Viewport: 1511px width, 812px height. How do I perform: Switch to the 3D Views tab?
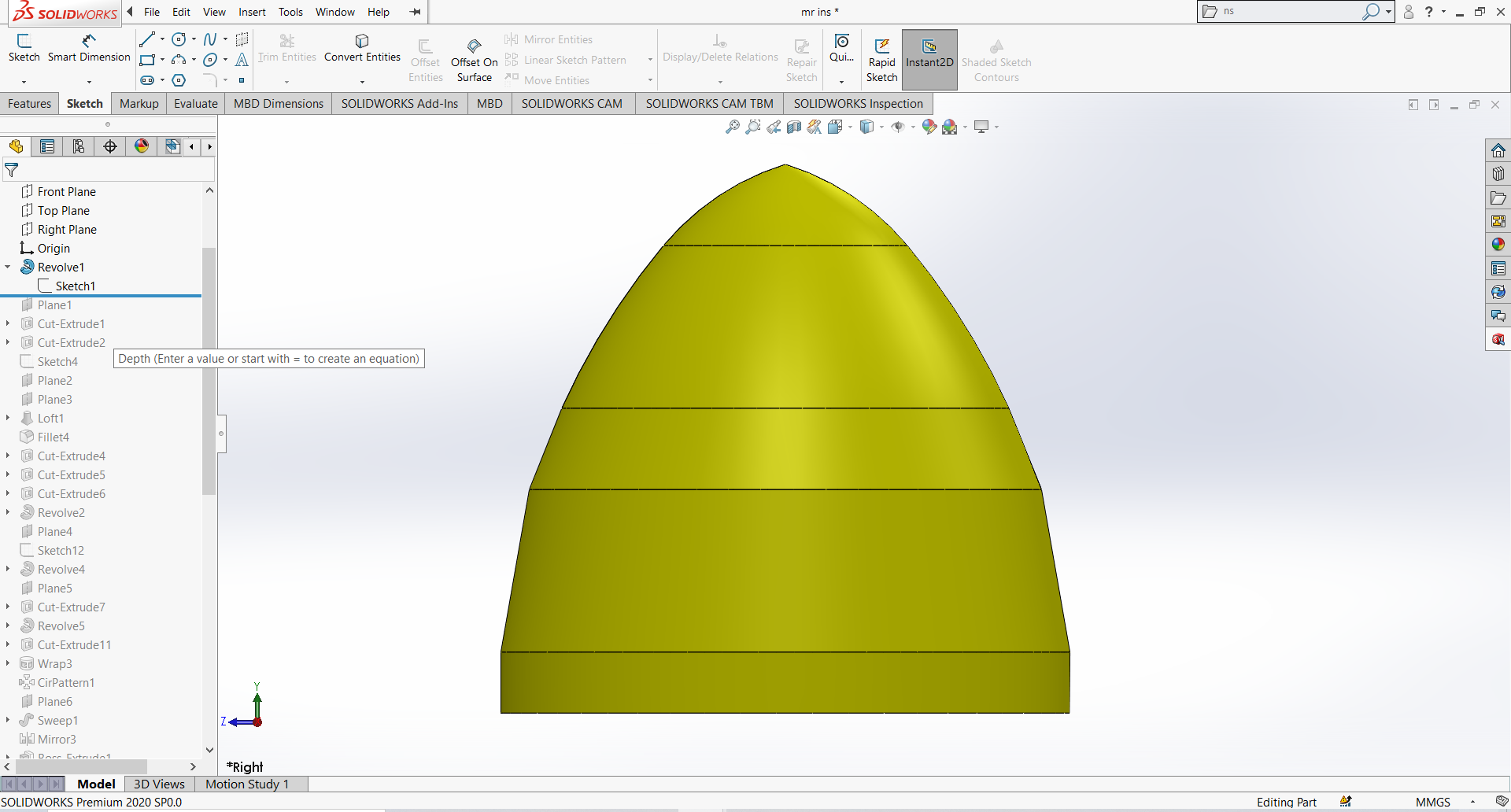tap(159, 784)
